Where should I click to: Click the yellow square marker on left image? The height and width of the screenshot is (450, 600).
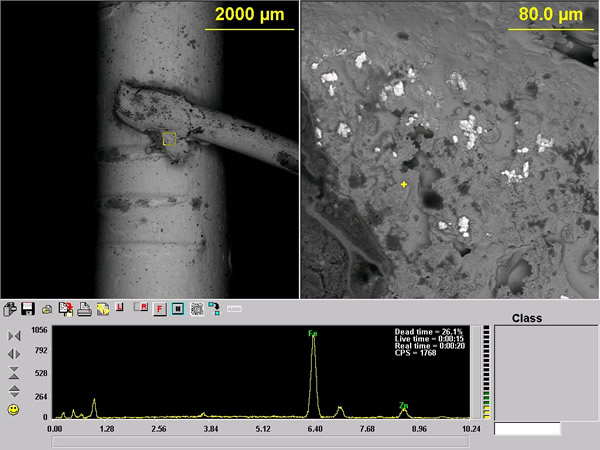(169, 139)
